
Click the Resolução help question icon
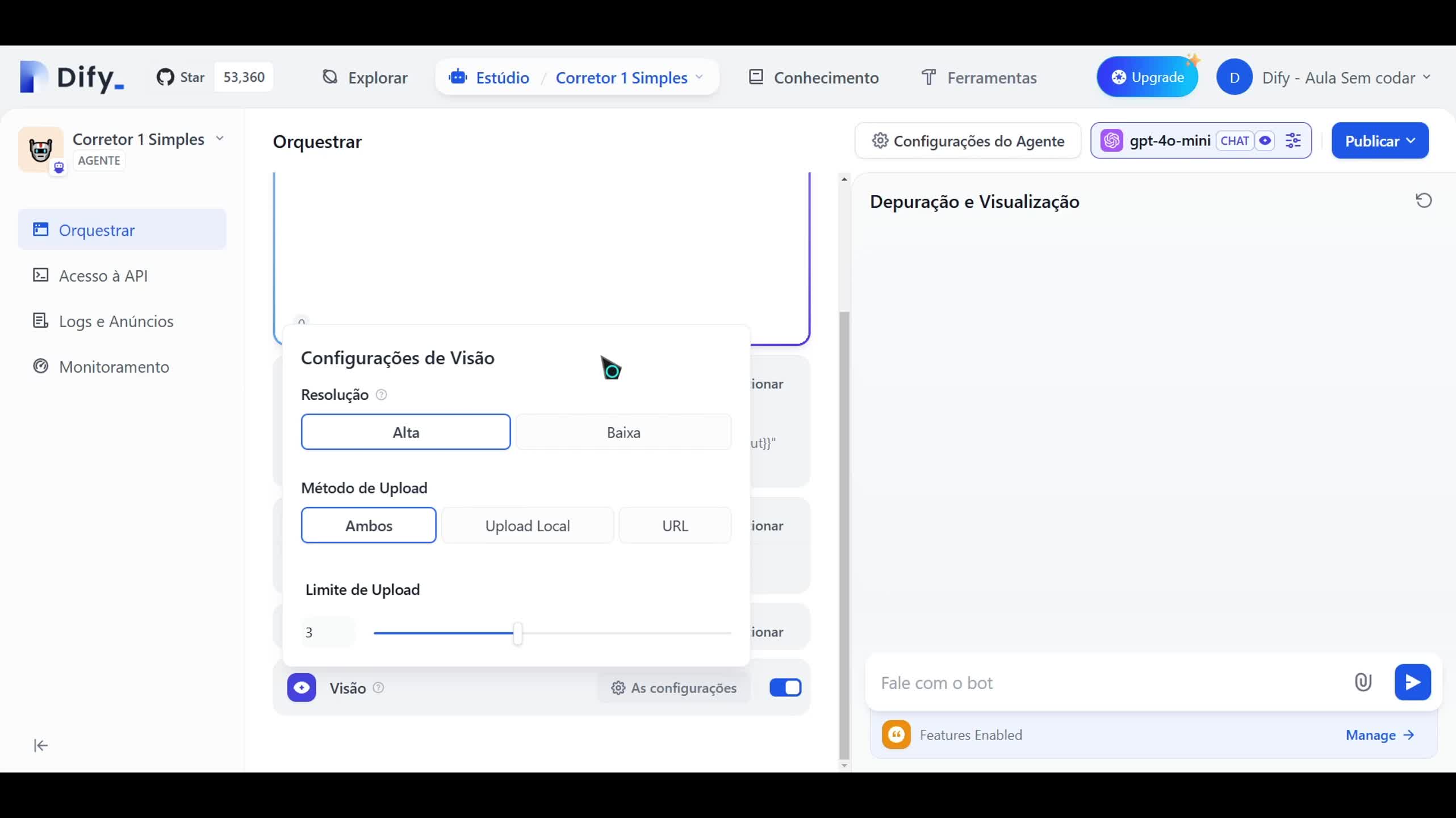[382, 395]
